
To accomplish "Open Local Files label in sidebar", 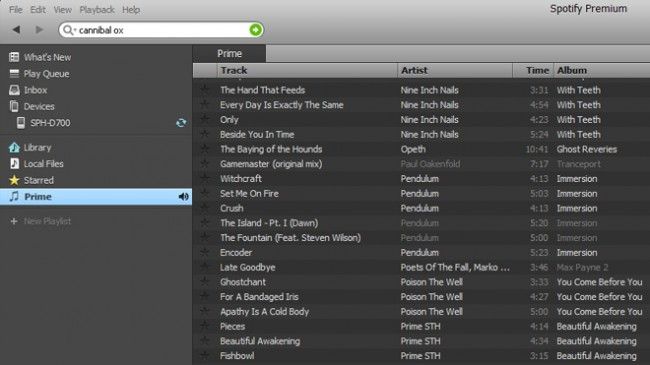I will pos(44,164).
